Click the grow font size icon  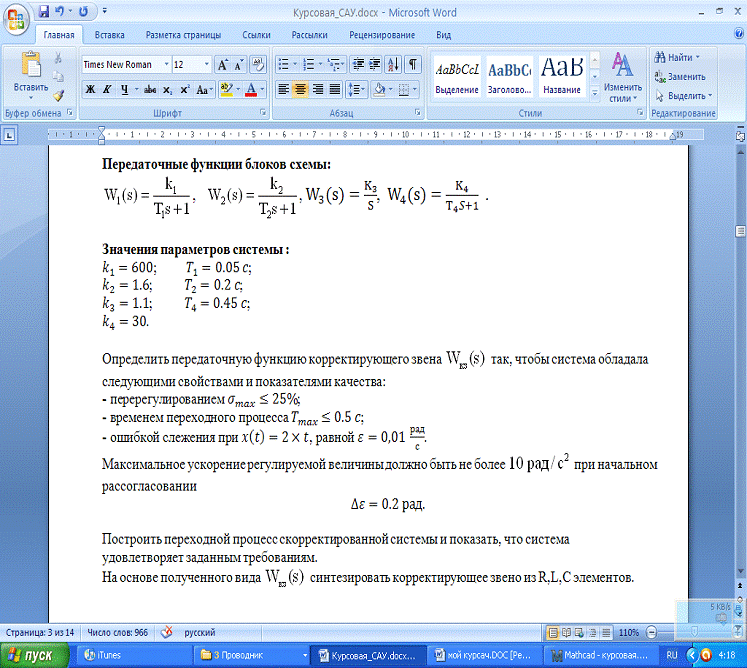[x=224, y=64]
